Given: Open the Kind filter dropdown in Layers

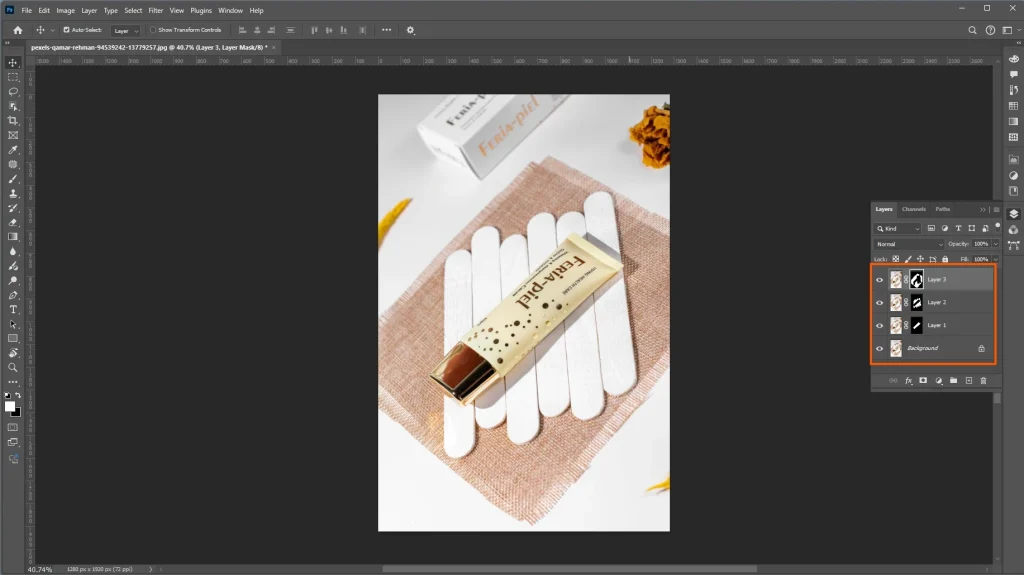Looking at the screenshot, I should coord(898,229).
